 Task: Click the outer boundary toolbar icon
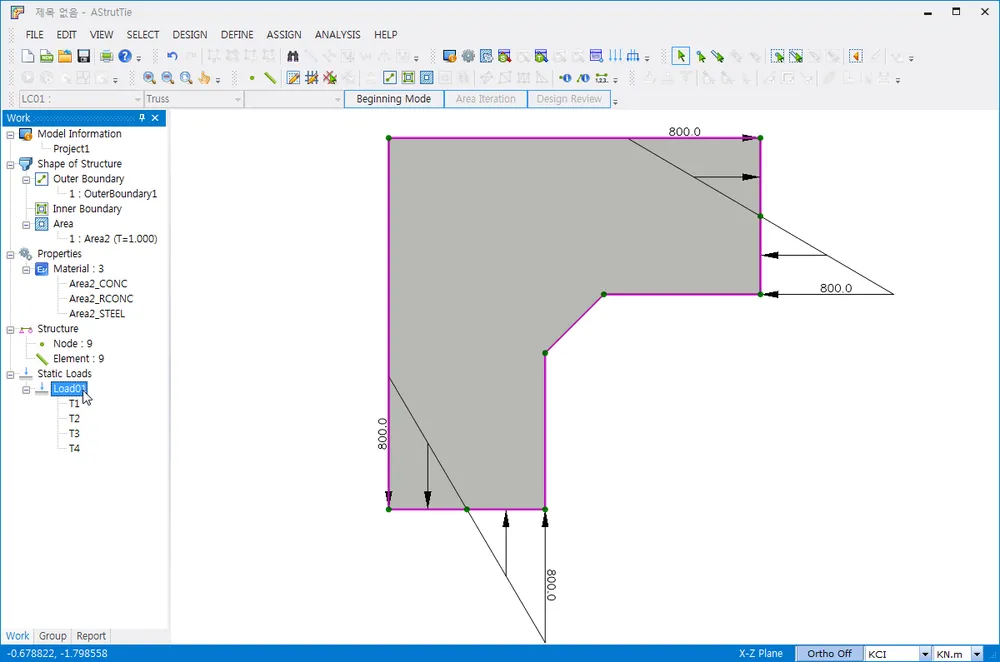pos(390,78)
